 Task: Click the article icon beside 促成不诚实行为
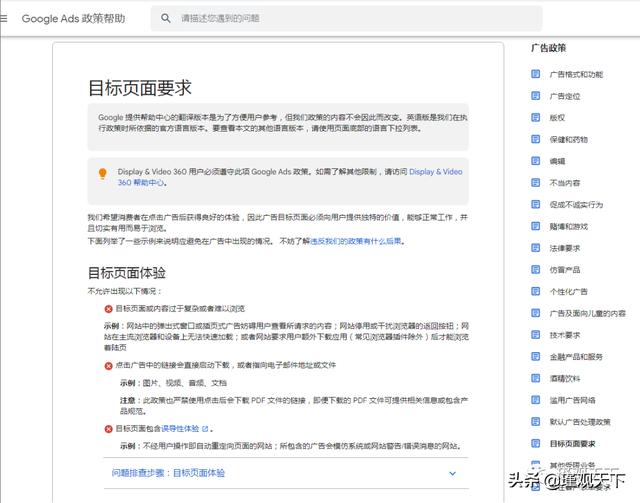click(x=536, y=204)
